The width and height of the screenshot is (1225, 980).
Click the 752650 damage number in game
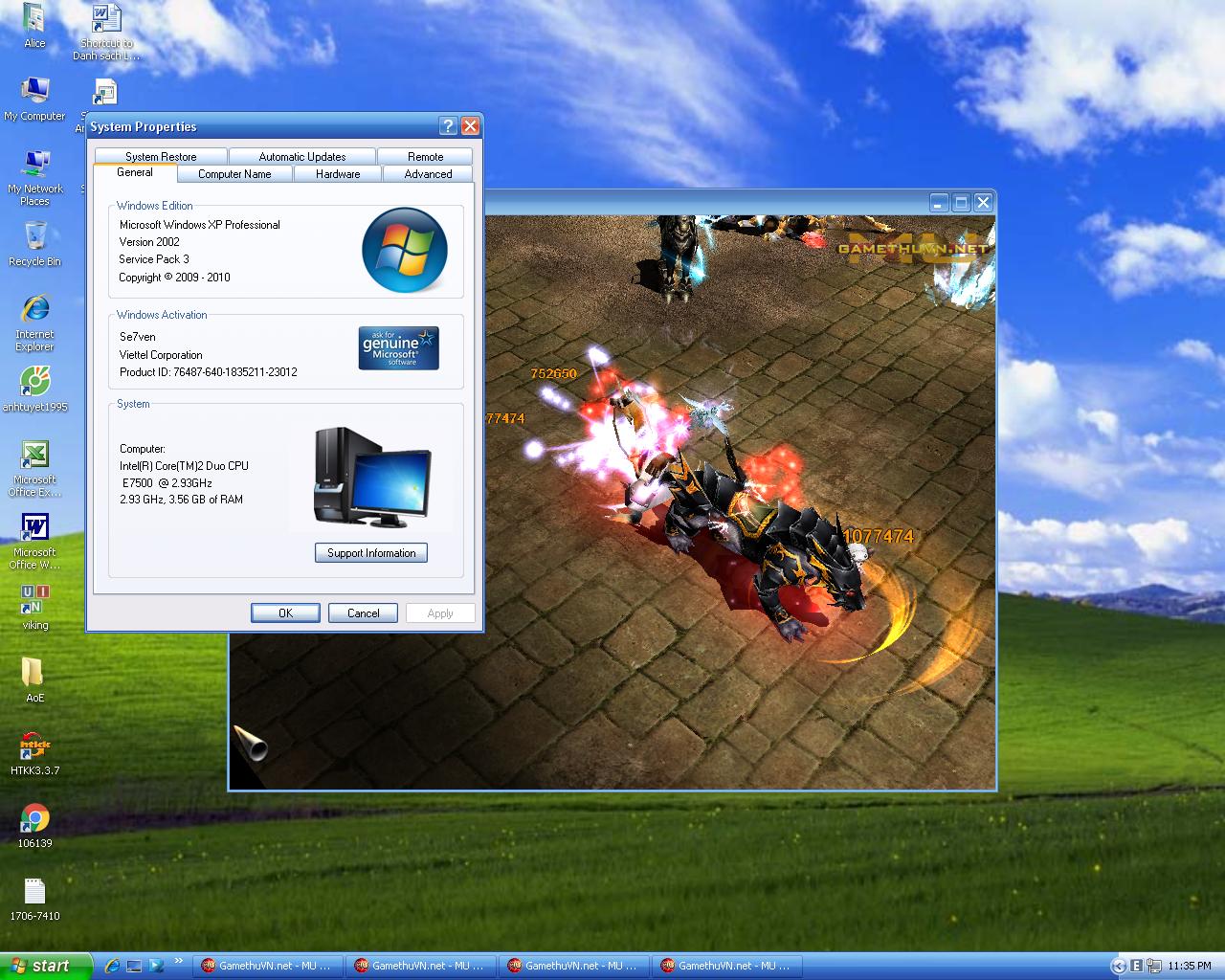pos(553,373)
